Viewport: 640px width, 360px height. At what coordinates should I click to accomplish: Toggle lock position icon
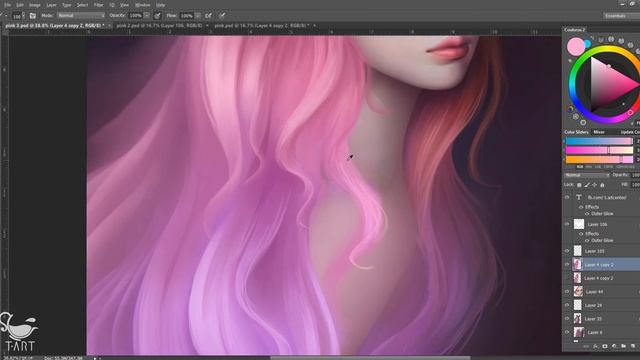(x=594, y=185)
